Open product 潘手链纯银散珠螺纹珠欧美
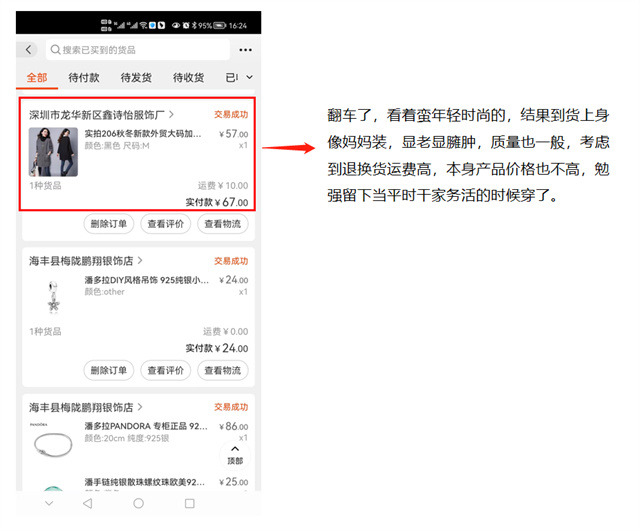 [x=144, y=482]
